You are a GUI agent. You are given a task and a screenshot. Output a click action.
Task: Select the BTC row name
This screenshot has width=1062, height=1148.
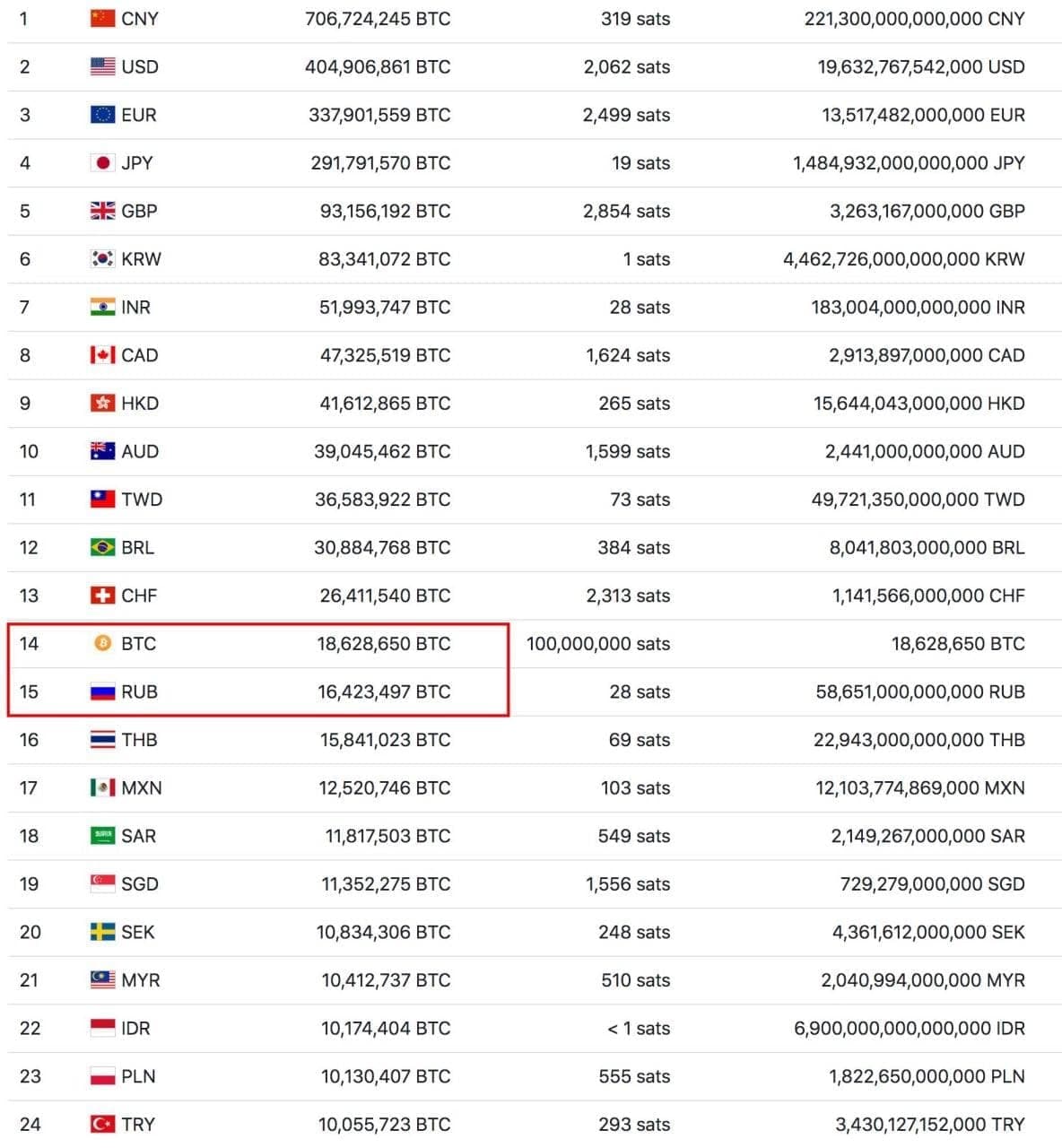(x=139, y=644)
